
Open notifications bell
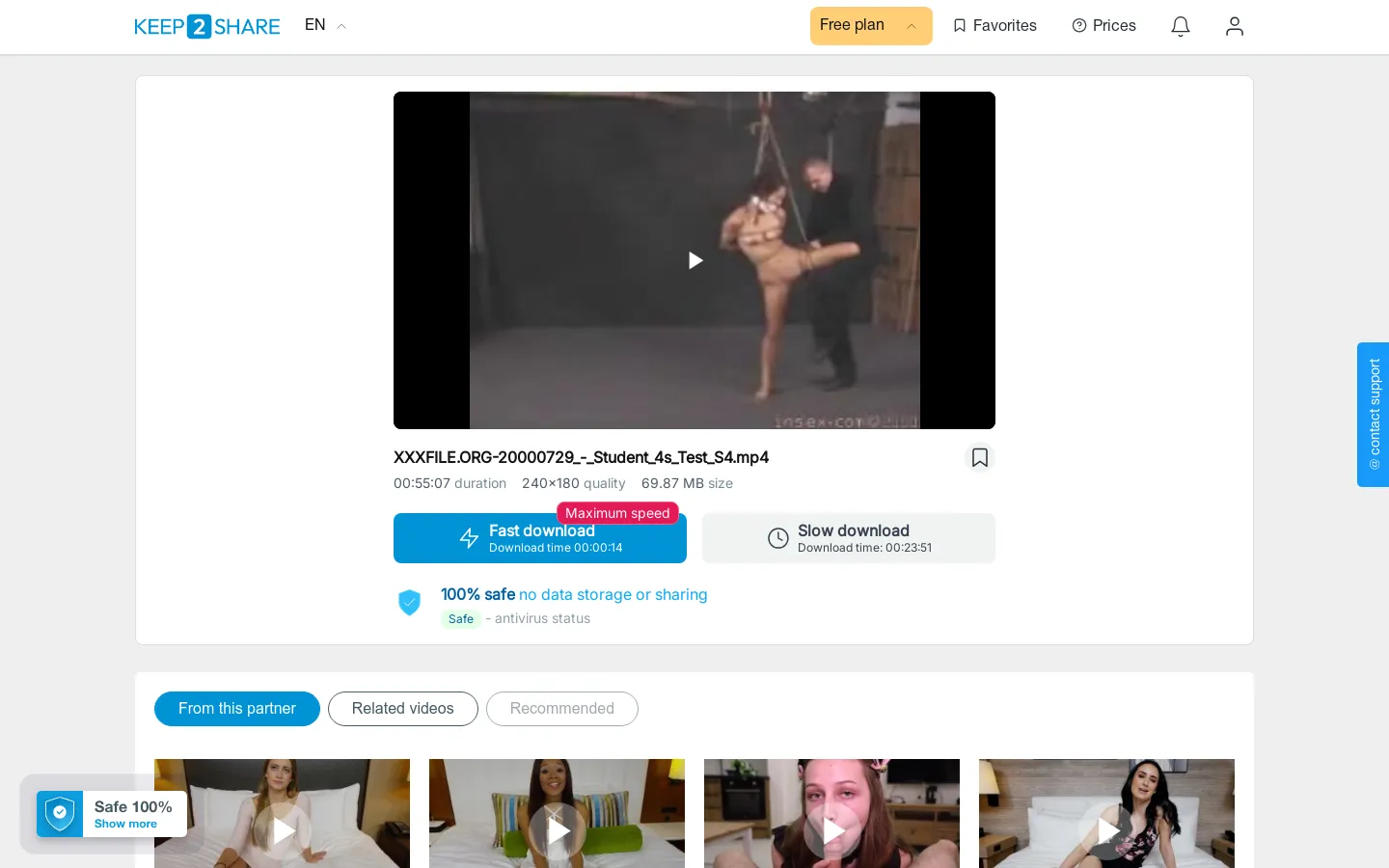1181,26
